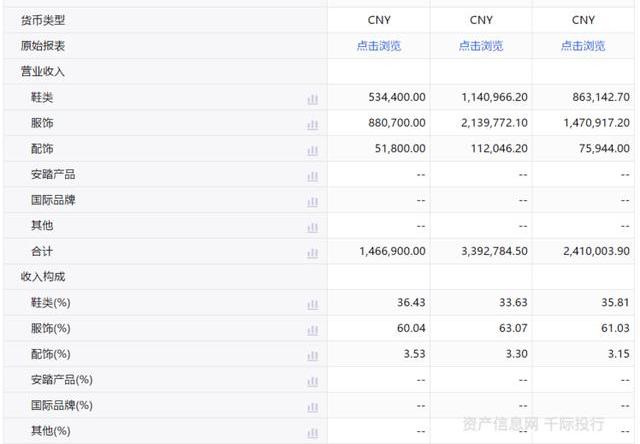
Task: Click chart icon next to 其他(%)
Action: coord(313,433)
